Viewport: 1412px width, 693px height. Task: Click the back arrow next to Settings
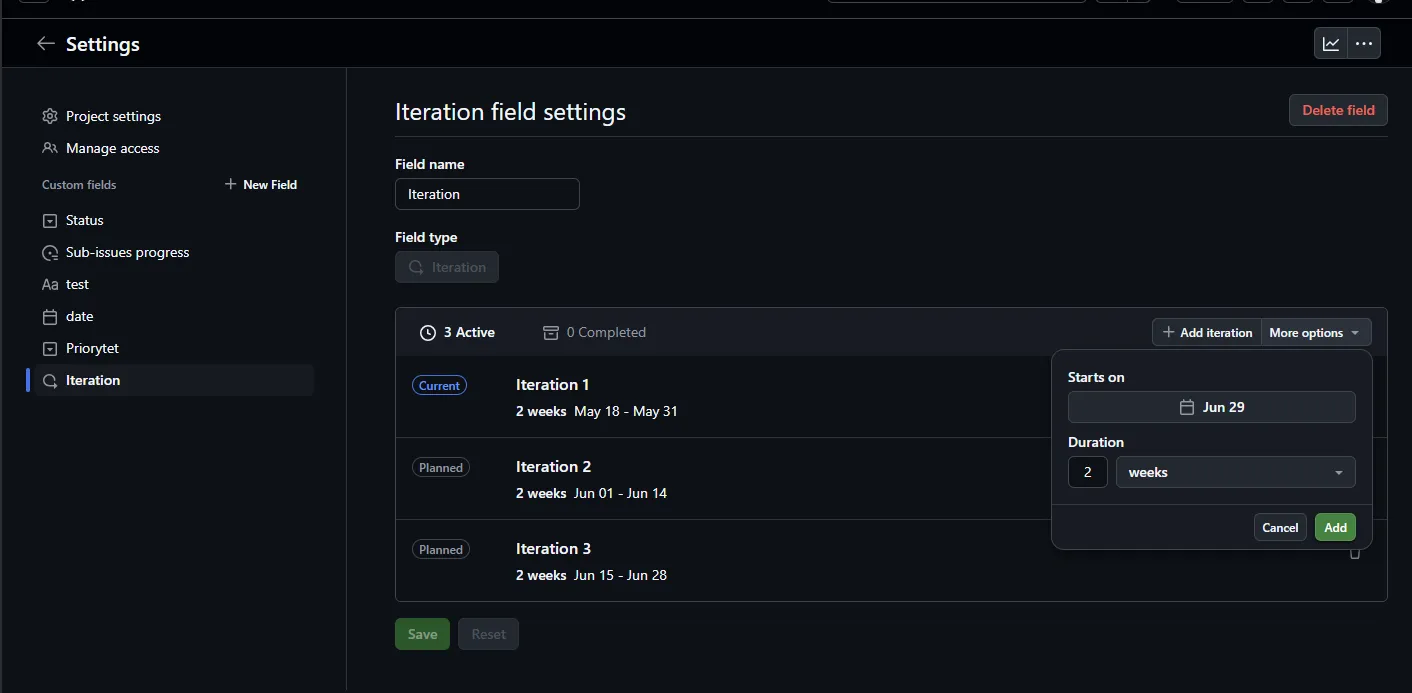[x=45, y=44]
